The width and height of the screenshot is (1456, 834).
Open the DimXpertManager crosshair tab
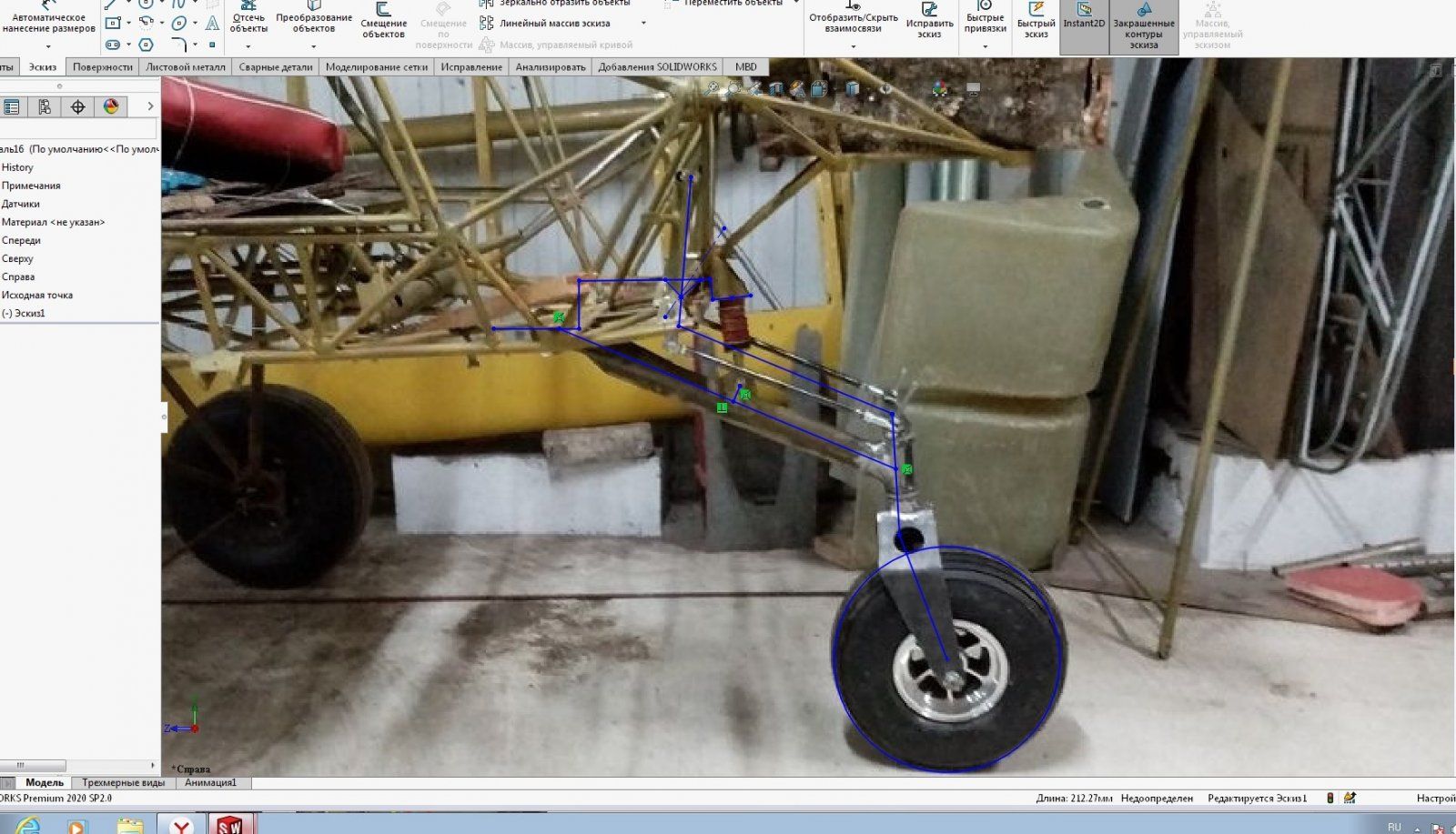(78, 107)
